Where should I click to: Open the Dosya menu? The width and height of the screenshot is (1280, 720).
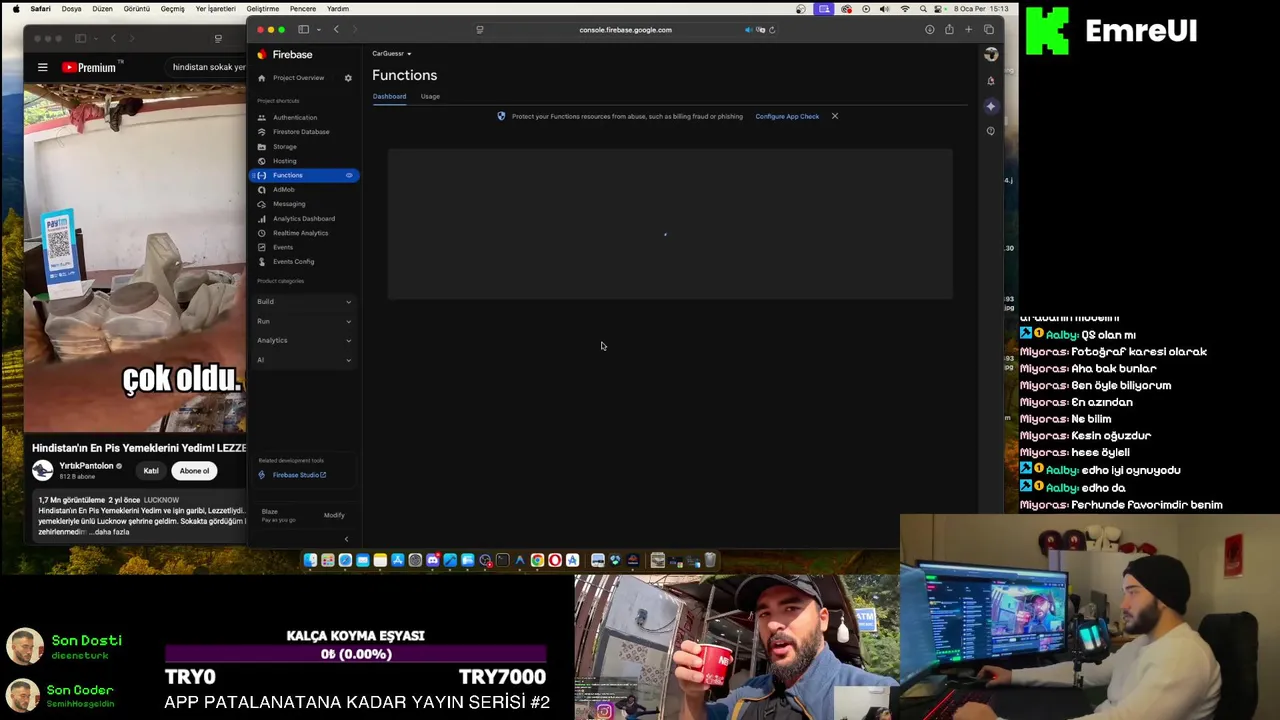[72, 9]
